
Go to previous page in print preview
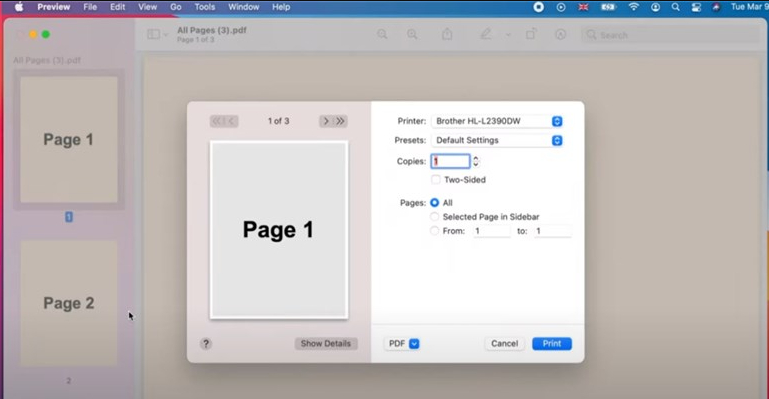click(231, 121)
